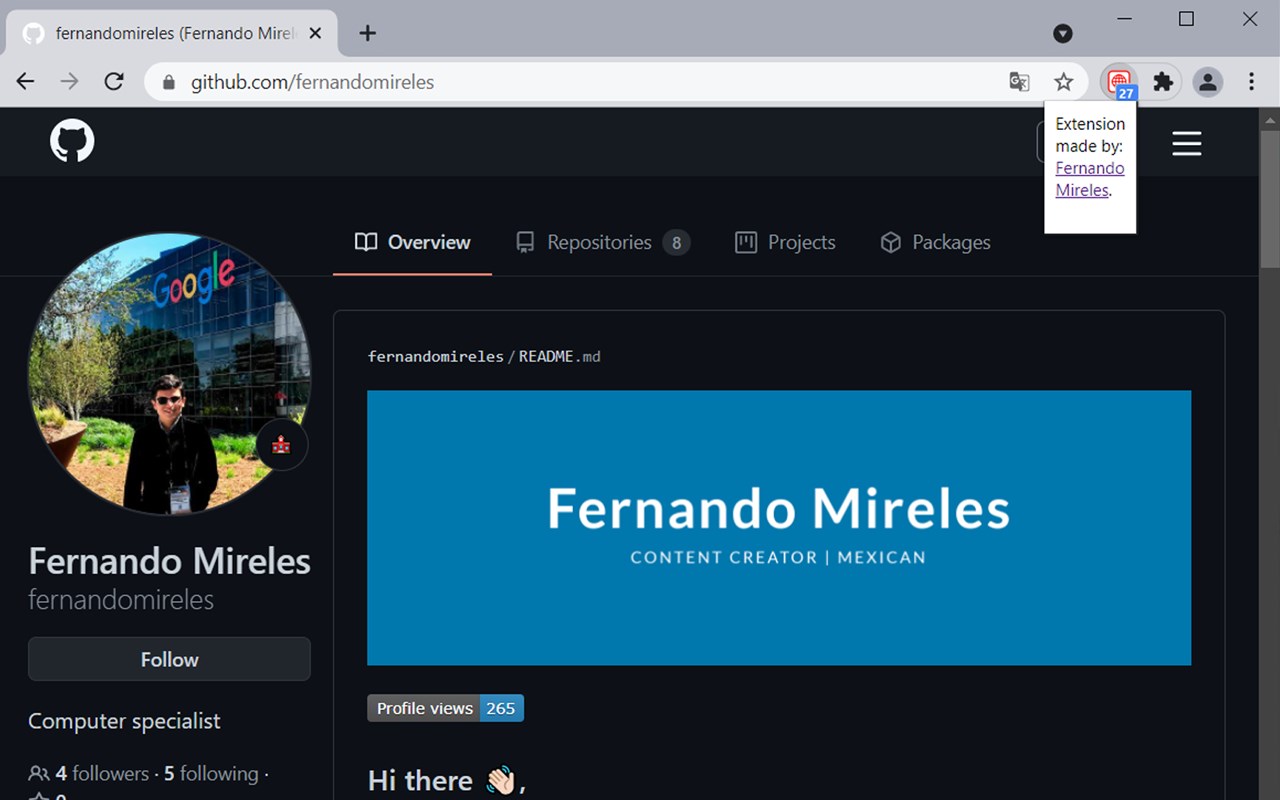
Task: Click the fernandomireles username text
Action: coord(121,600)
